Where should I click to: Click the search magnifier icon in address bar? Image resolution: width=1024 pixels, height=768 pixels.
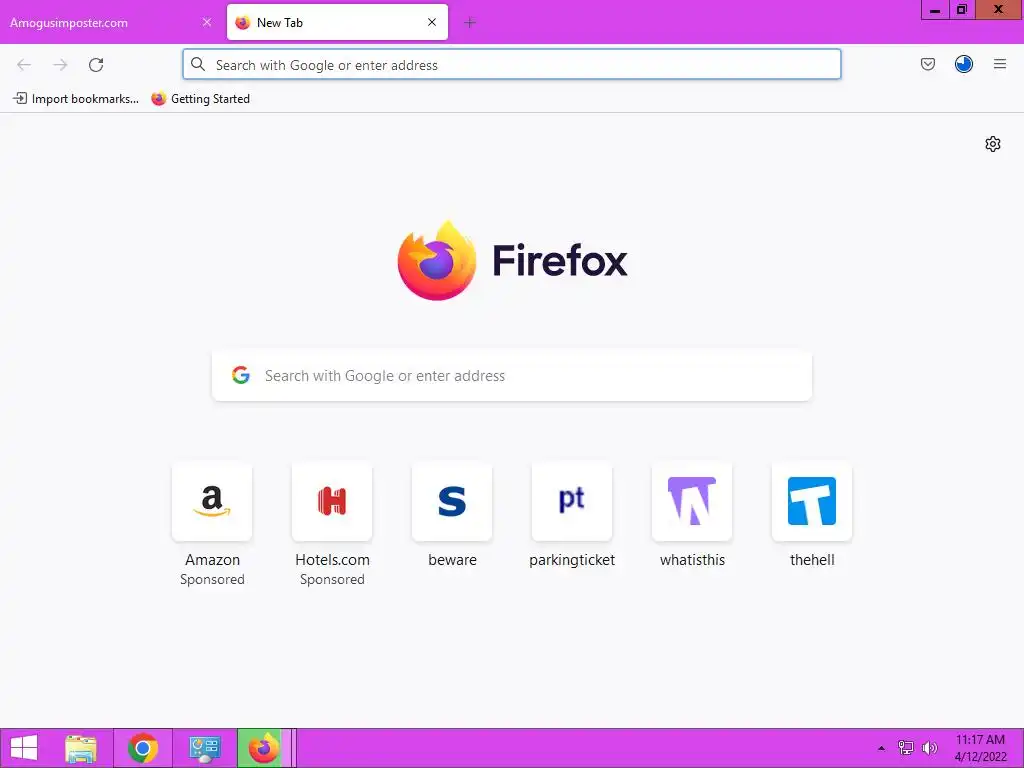coord(197,64)
